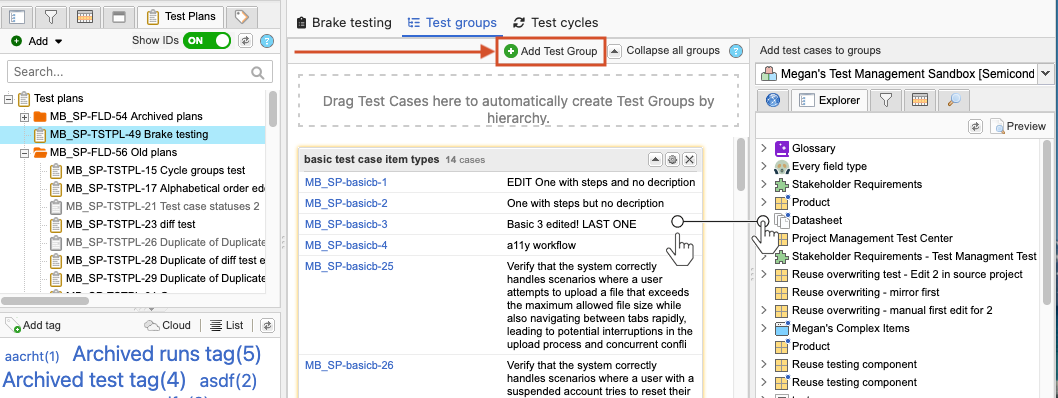Expand the Glossary node
The image size is (1058, 398).
(x=764, y=148)
